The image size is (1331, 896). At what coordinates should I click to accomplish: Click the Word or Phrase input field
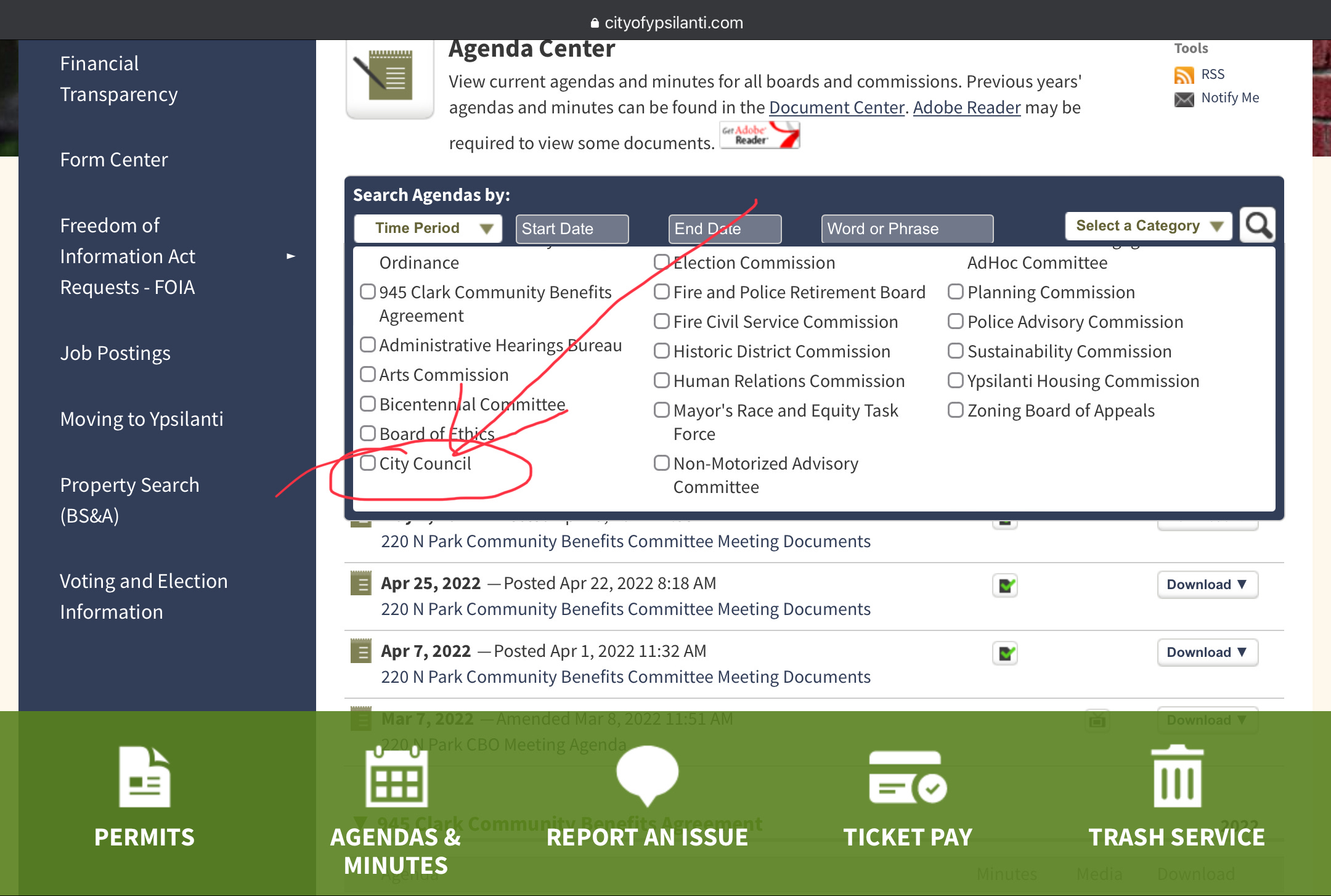click(x=906, y=229)
